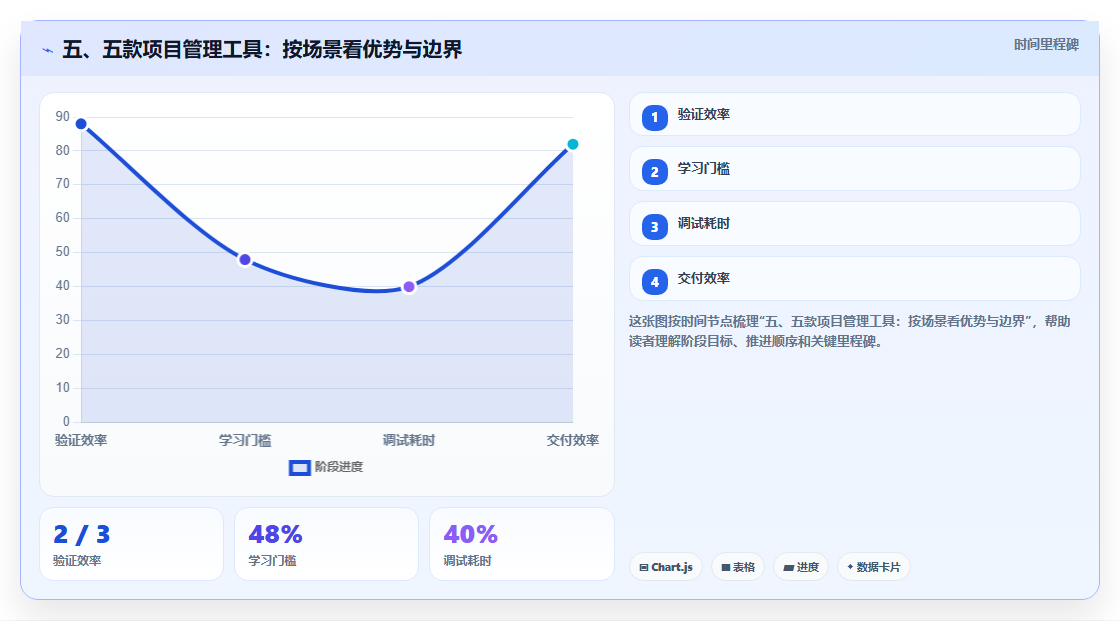
Task: Click the y-axis value 50
Action: pos(63,252)
